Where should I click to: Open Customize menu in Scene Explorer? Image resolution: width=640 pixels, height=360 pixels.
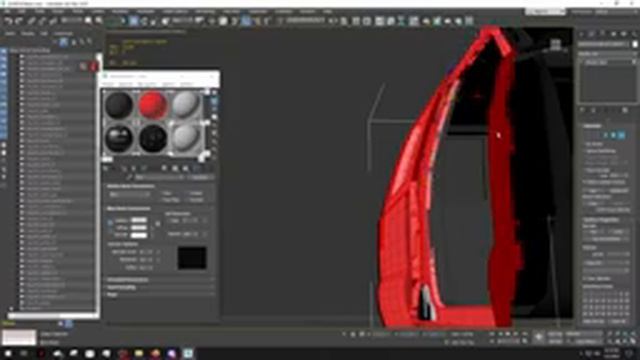pyautogui.click(x=63, y=33)
